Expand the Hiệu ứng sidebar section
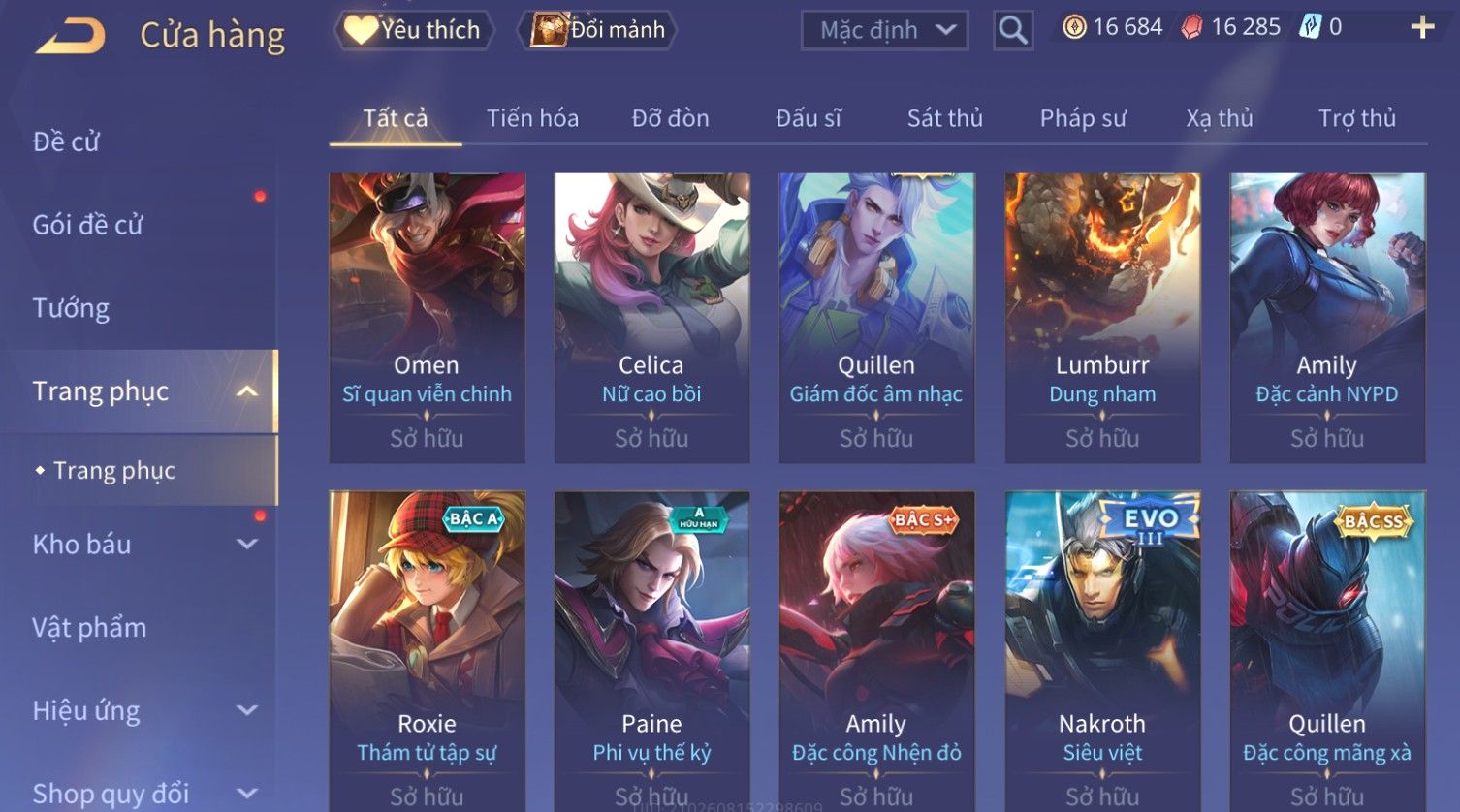The image size is (1460, 812). [x=247, y=710]
